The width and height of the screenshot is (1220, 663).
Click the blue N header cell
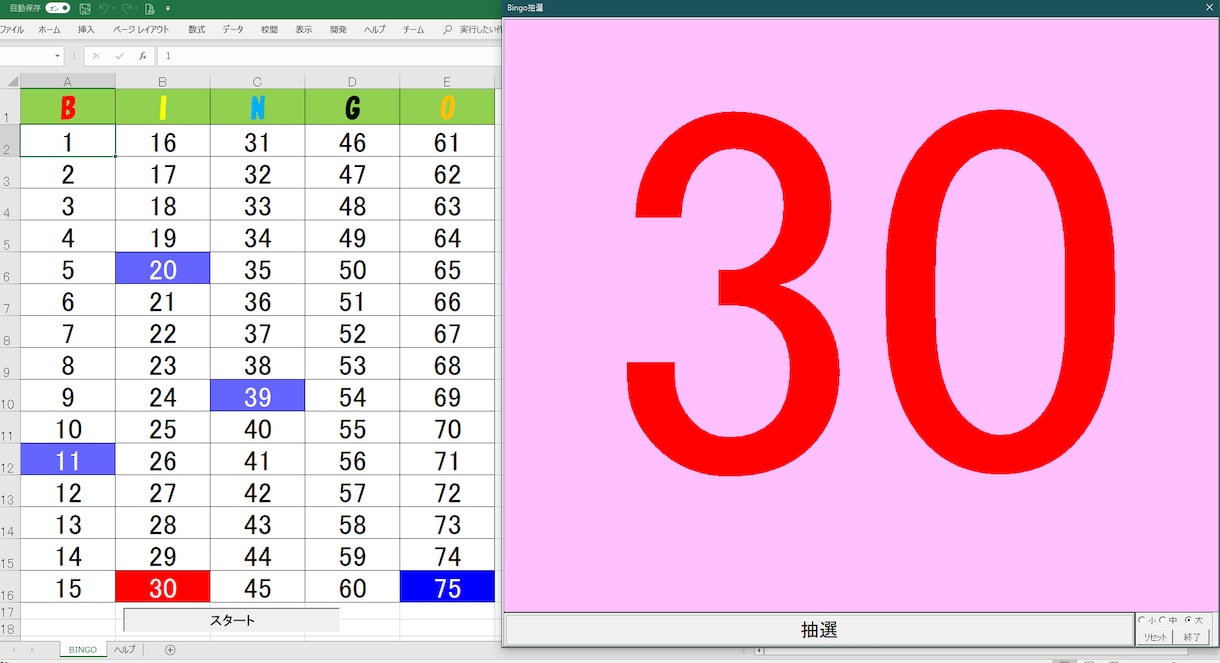257,107
